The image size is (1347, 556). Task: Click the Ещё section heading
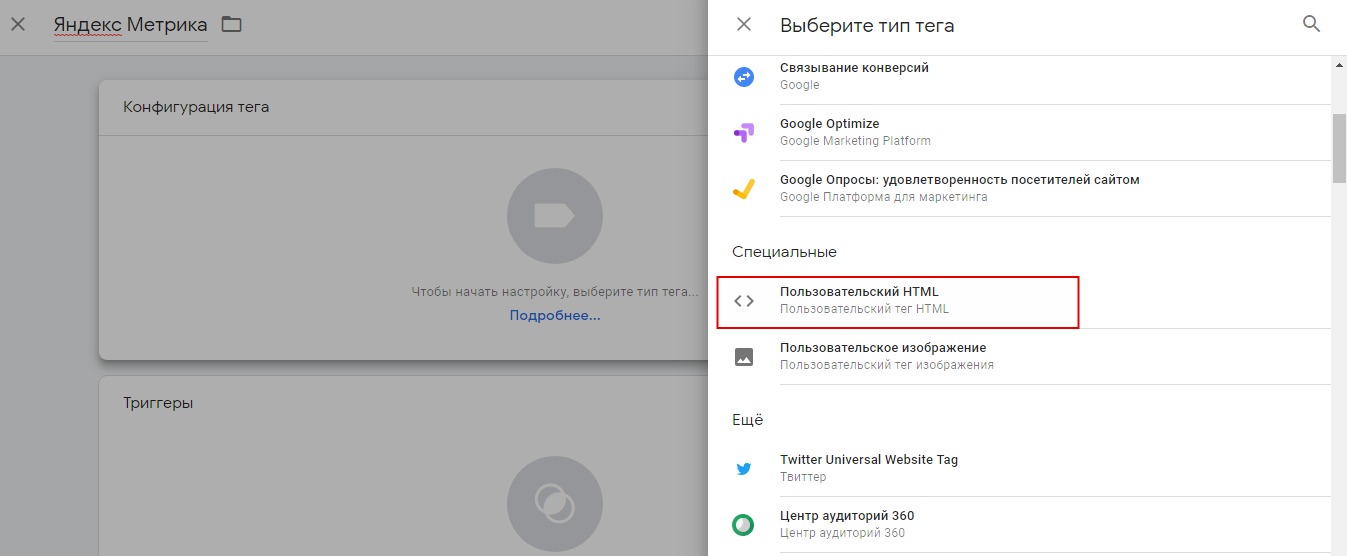point(747,420)
